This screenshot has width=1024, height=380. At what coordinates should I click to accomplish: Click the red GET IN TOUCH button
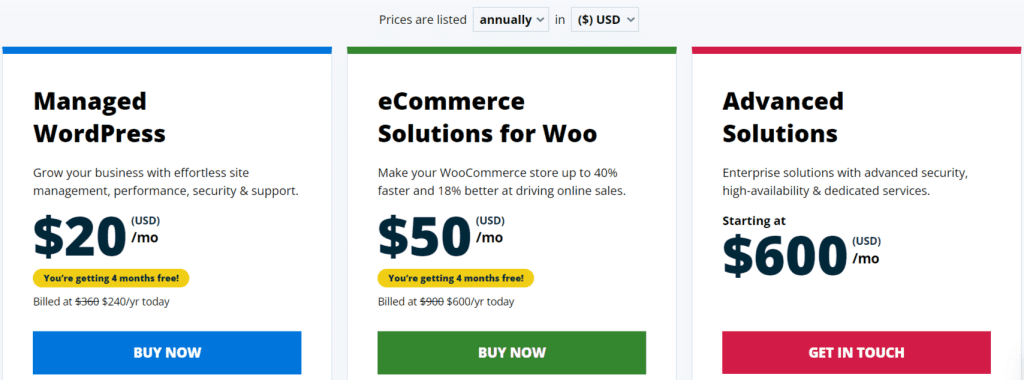point(856,353)
